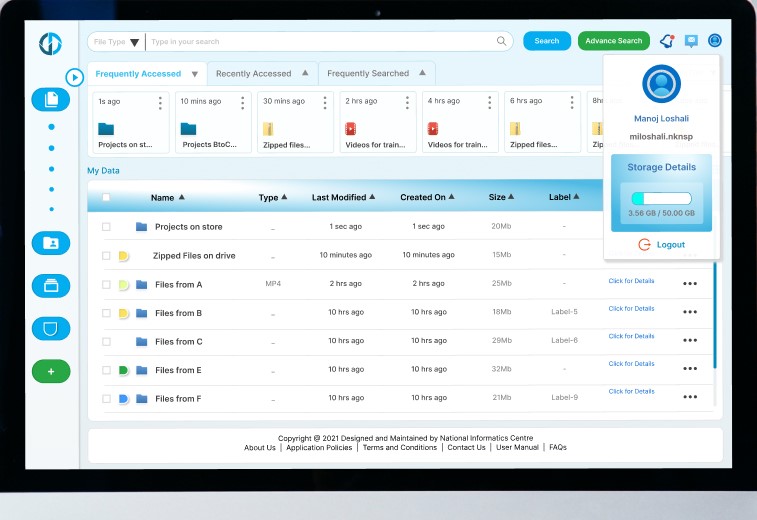The image size is (757, 520).
Task: Sort by Size column arrow
Action: 511,197
